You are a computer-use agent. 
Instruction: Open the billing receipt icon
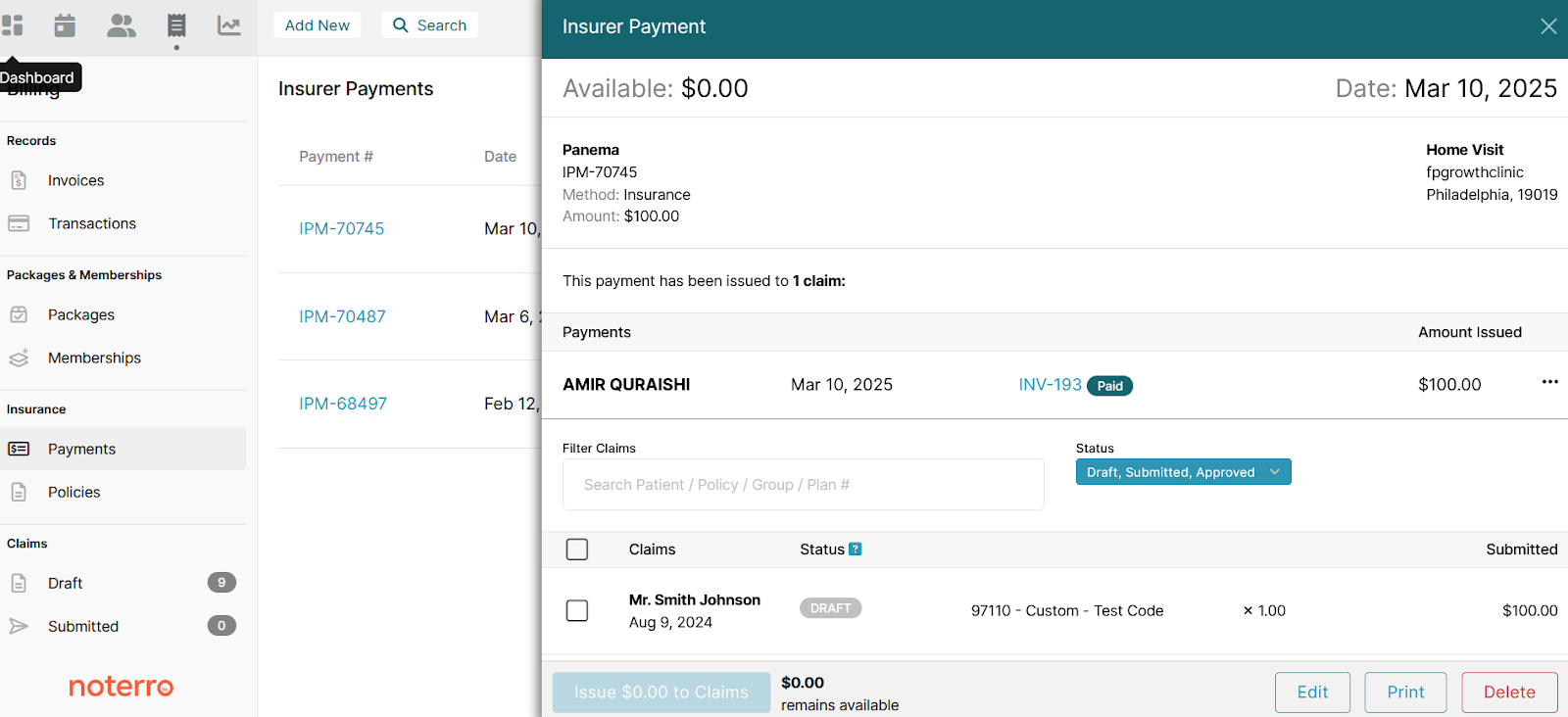[x=176, y=25]
